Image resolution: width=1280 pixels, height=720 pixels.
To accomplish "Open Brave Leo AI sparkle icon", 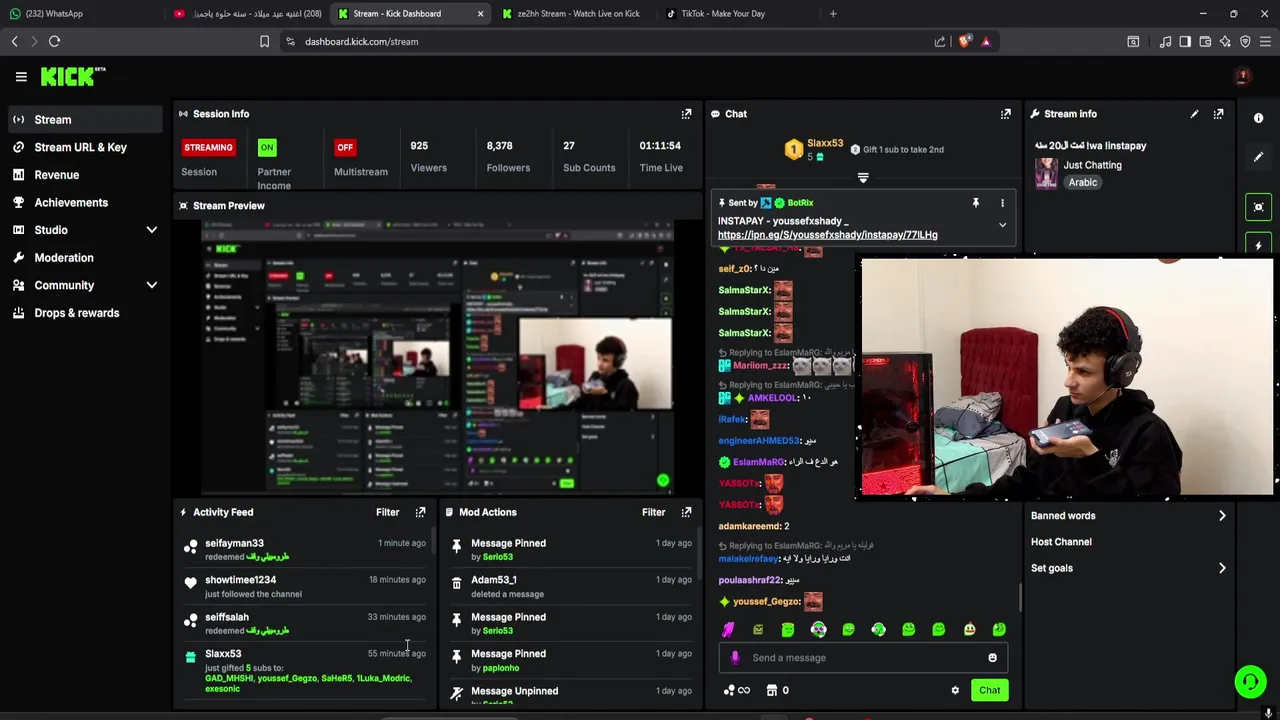I will coord(1225,41).
